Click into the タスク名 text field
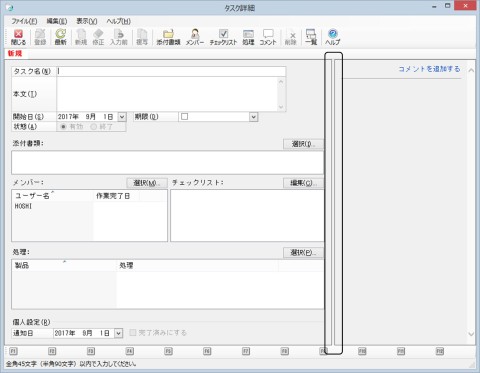Viewport: 480px width, 373px height. coord(171,71)
